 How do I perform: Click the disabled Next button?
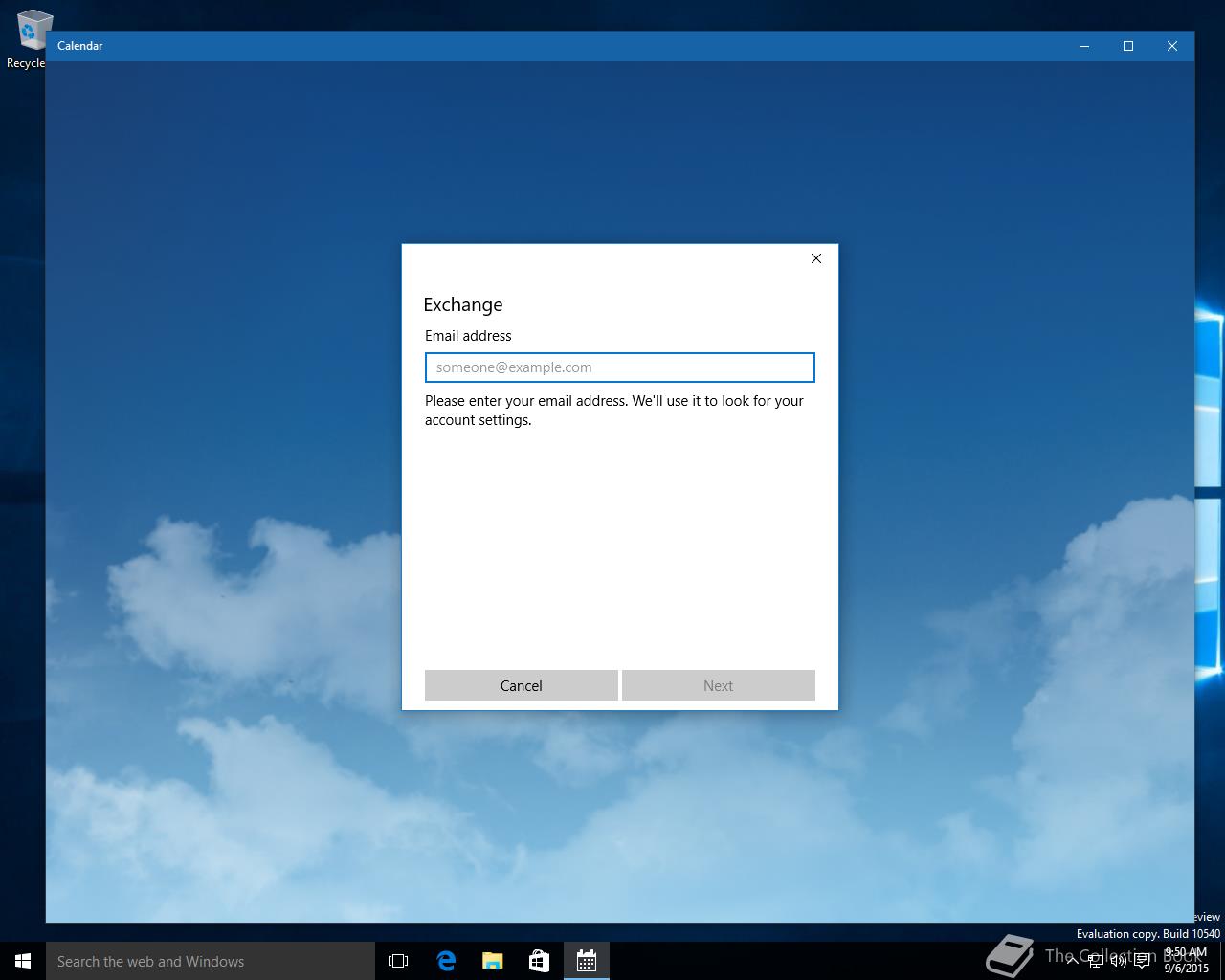coord(718,685)
